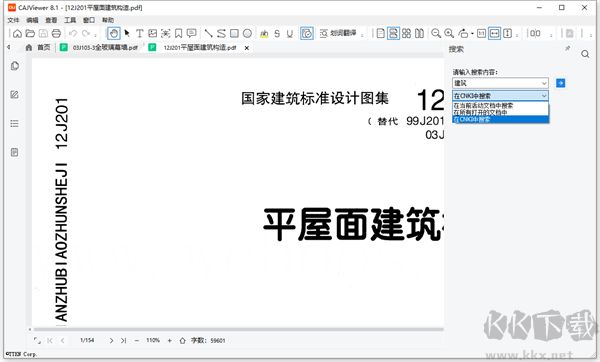Open the annotations panel in left sidebar
Viewport: 600px width, 362px height.
pyautogui.click(x=15, y=95)
